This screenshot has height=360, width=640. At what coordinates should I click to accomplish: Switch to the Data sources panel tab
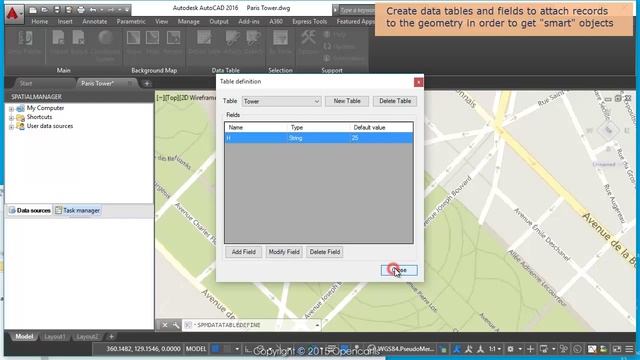pos(30,210)
